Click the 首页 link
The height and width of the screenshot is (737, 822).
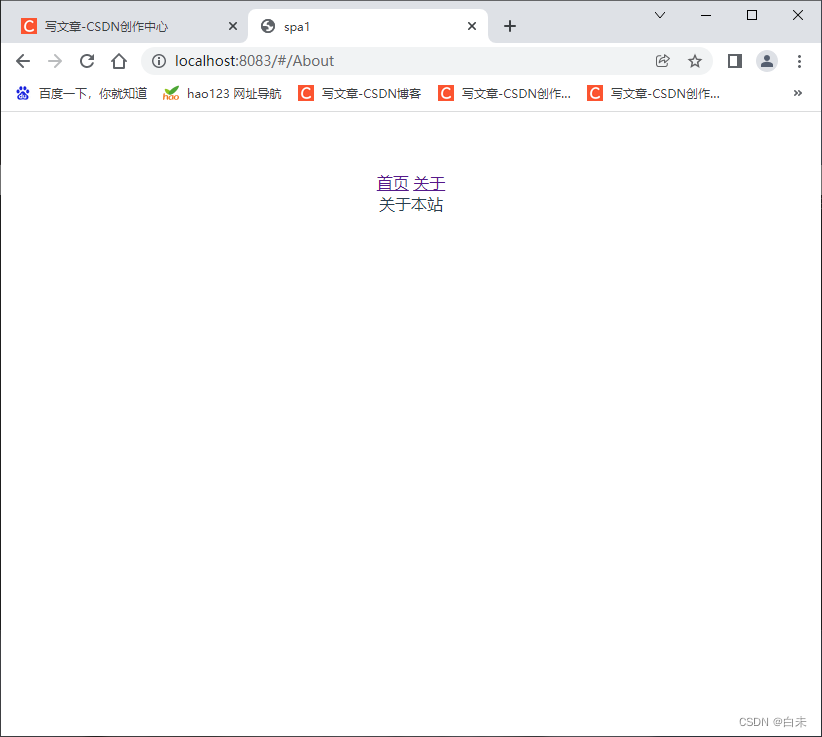click(393, 183)
